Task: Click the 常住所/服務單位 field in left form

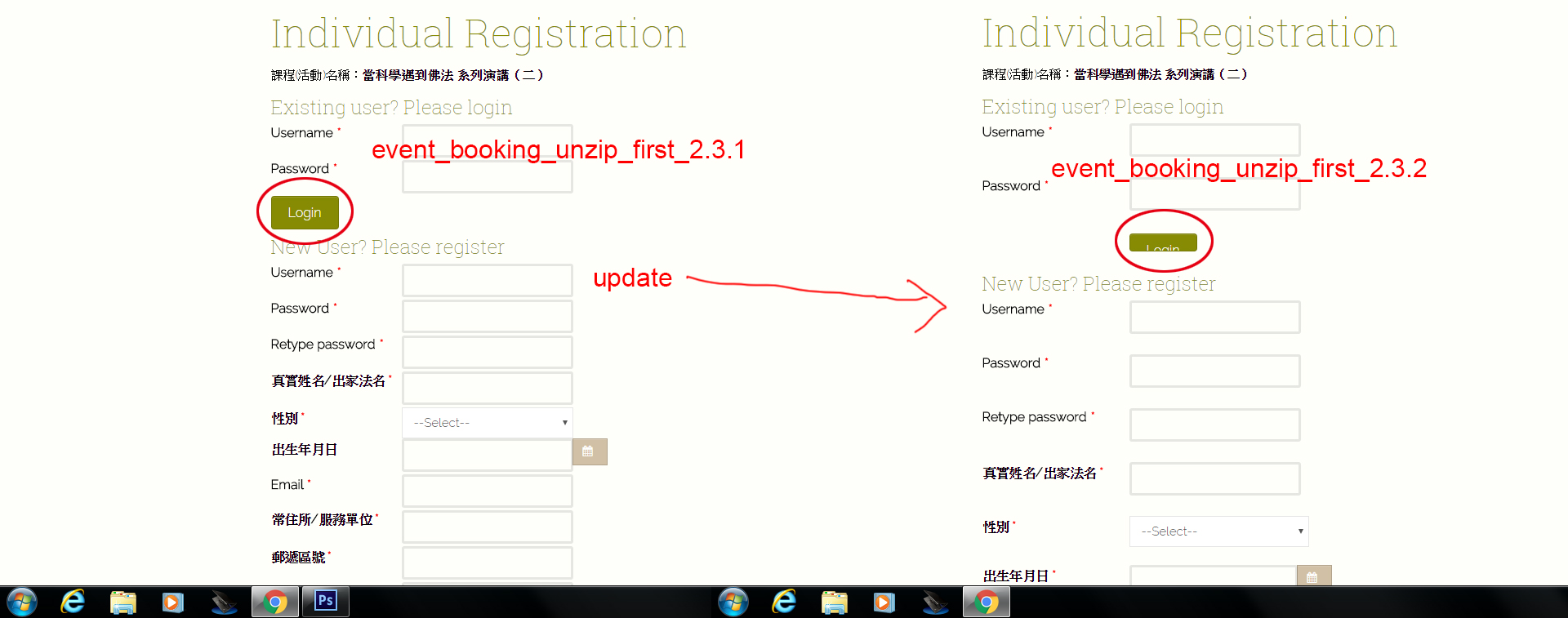Action: click(488, 527)
